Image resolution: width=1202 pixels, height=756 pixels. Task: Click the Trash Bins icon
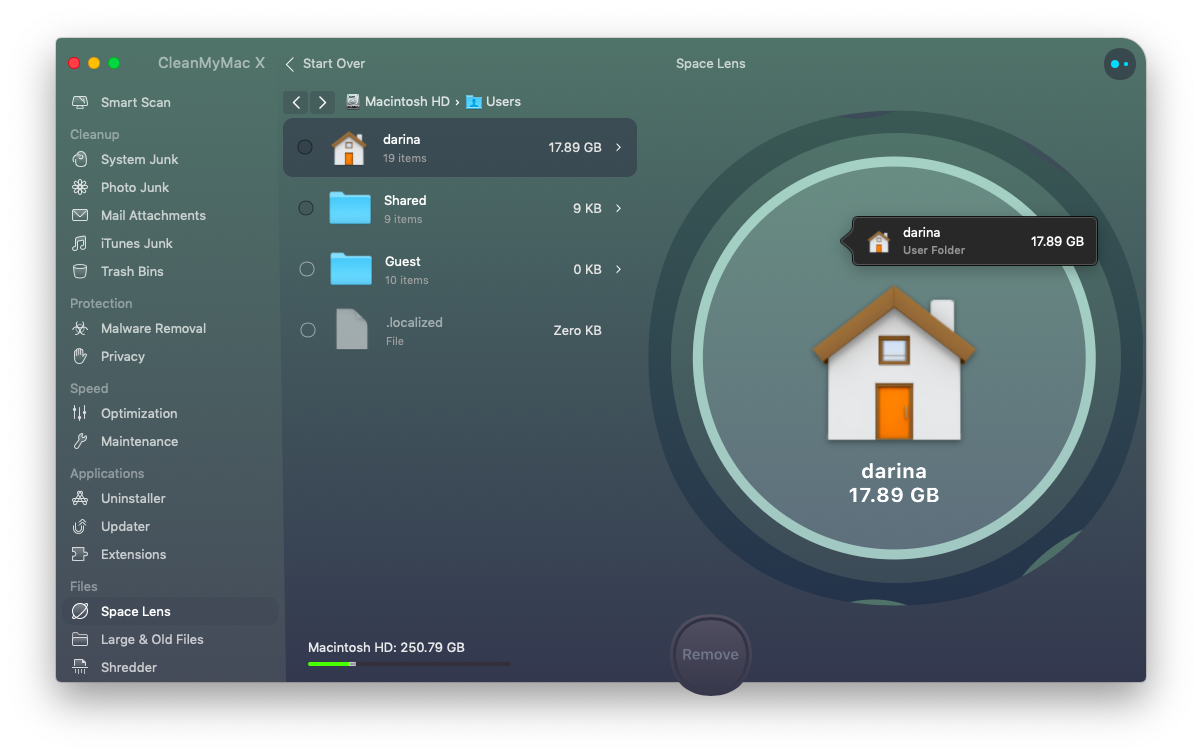click(x=80, y=271)
